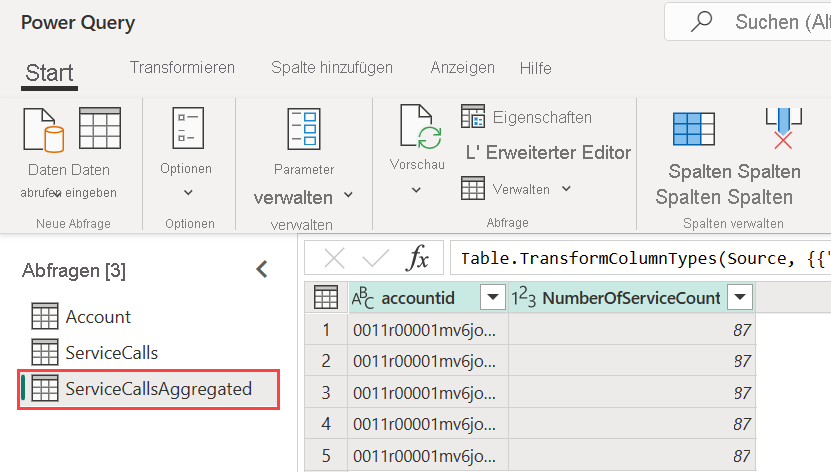Image resolution: width=831 pixels, height=472 pixels.
Task: Open the Hilfe tab
Action: pos(535,68)
